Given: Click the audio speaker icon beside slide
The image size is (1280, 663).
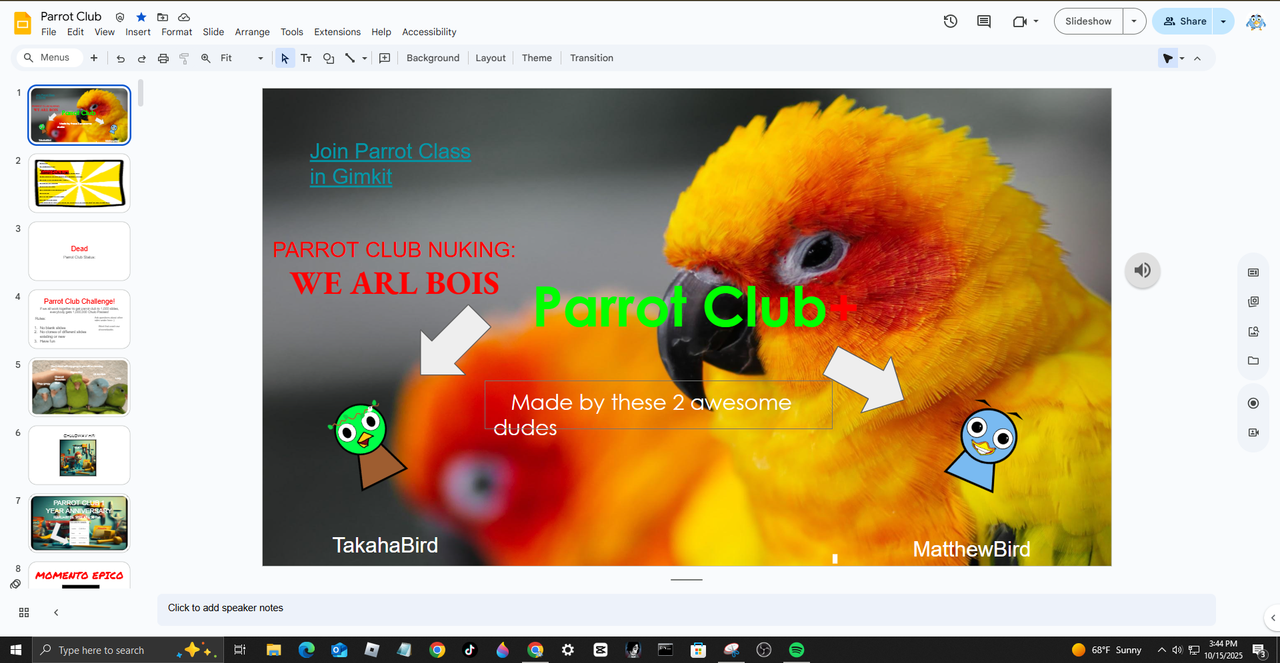Looking at the screenshot, I should coord(1142,270).
